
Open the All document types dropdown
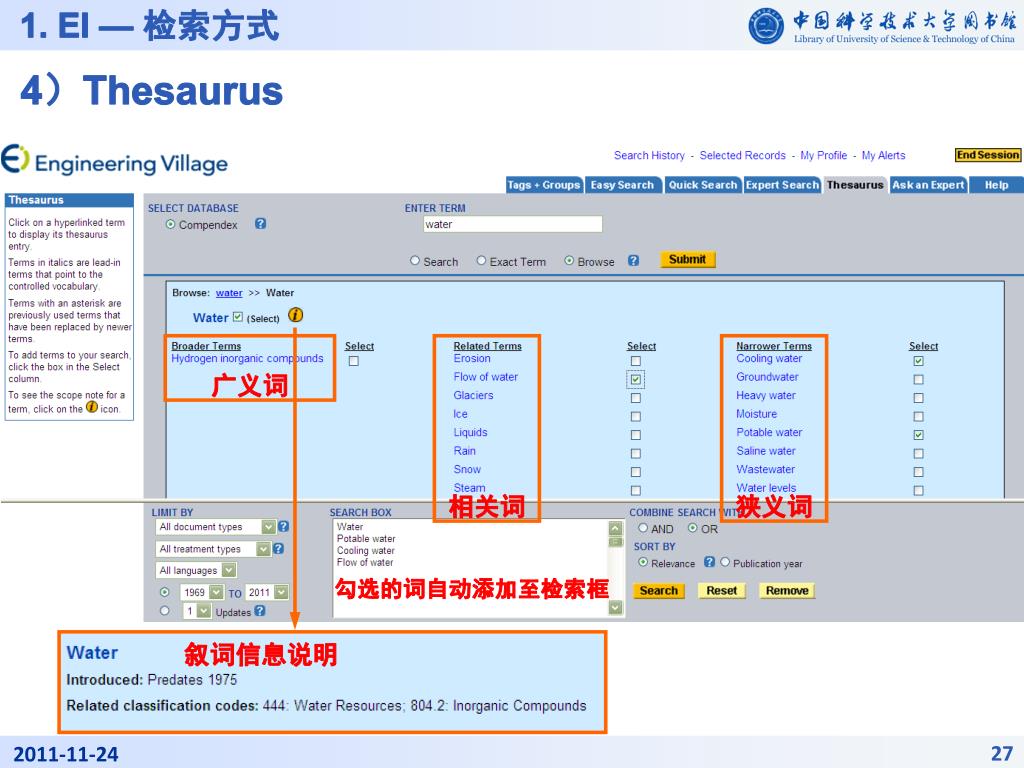pyautogui.click(x=216, y=526)
